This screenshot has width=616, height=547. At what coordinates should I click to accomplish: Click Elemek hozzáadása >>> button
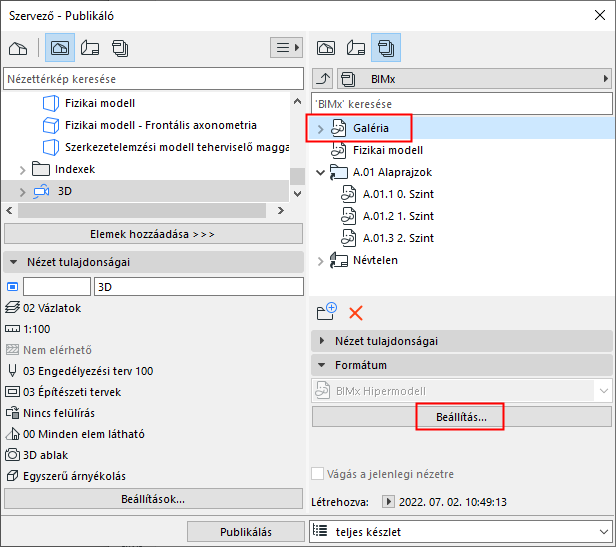153,234
